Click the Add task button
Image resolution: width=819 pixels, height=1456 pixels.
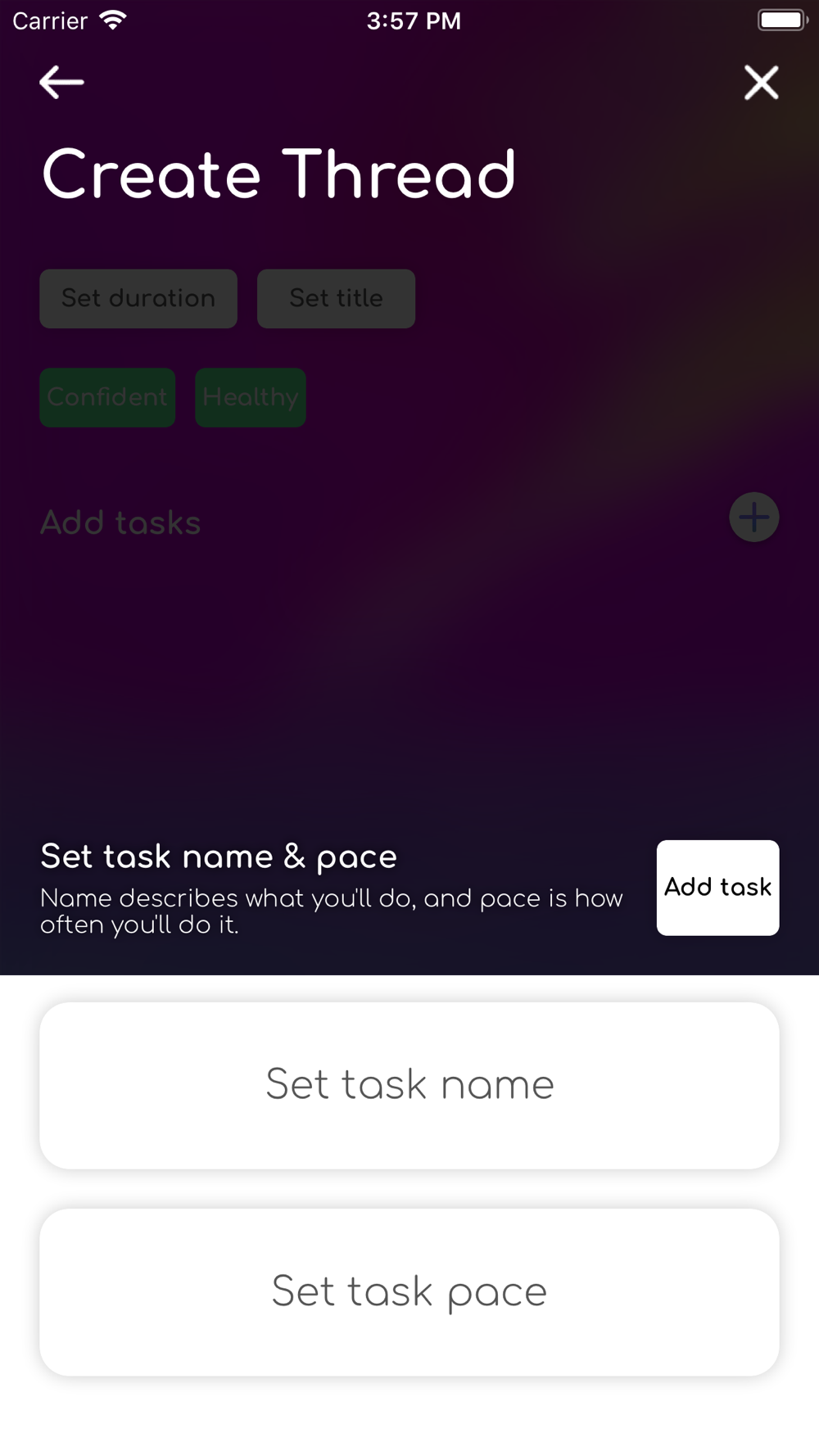[717, 888]
